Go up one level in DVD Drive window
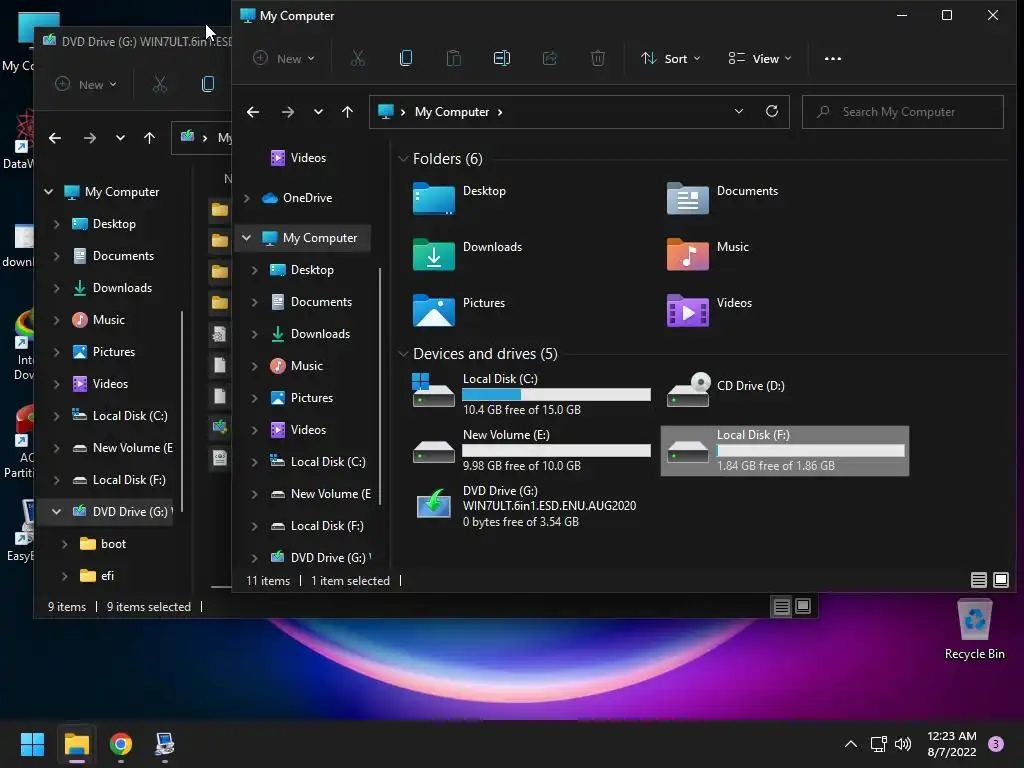The height and width of the screenshot is (768, 1024). [150, 138]
